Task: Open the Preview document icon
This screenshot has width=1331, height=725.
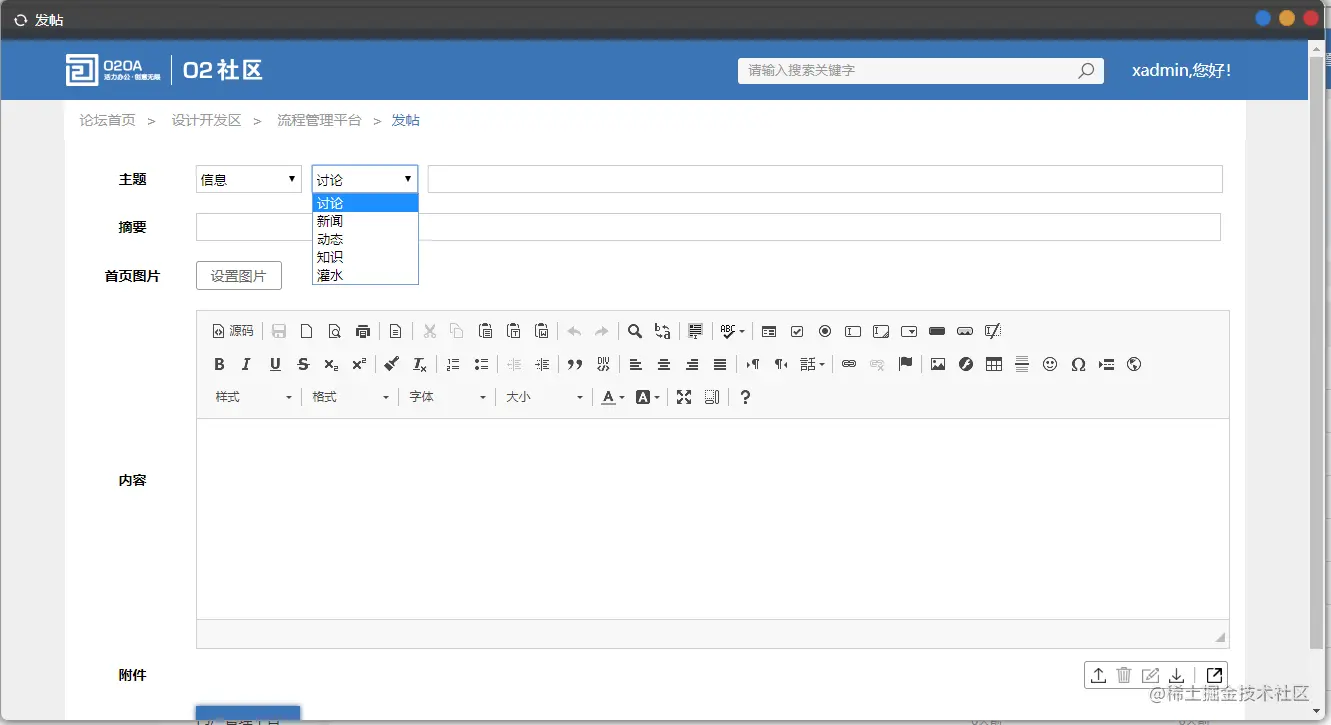Action: tap(335, 331)
